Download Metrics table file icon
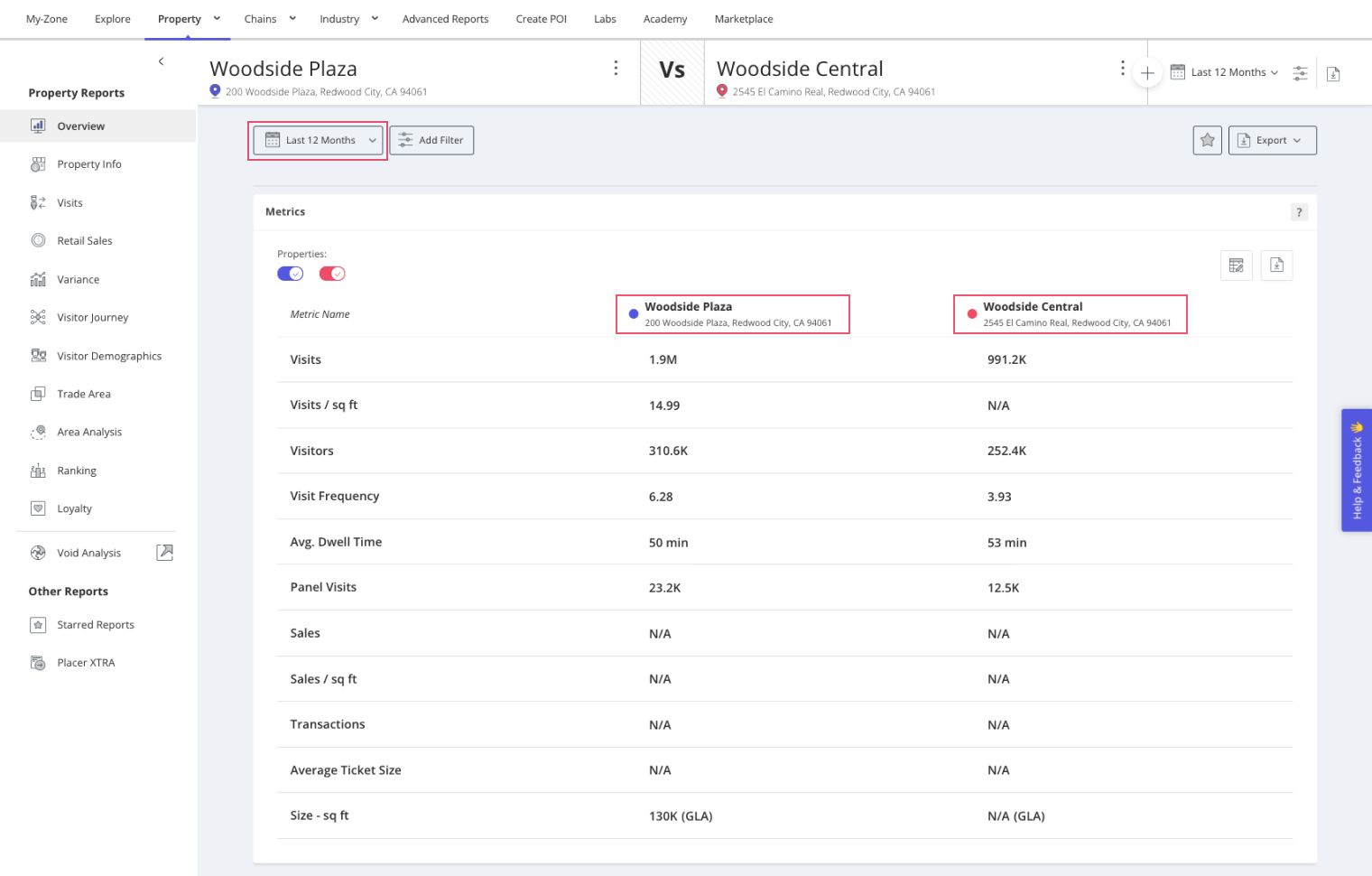Viewport: 1372px width, 876px height. (x=1276, y=266)
